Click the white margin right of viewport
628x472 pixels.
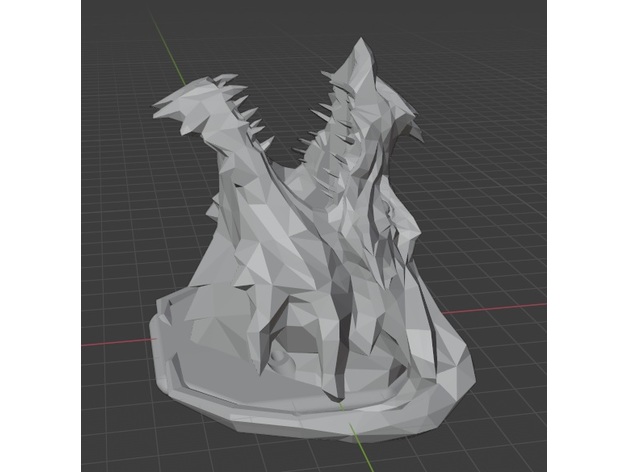[588, 236]
